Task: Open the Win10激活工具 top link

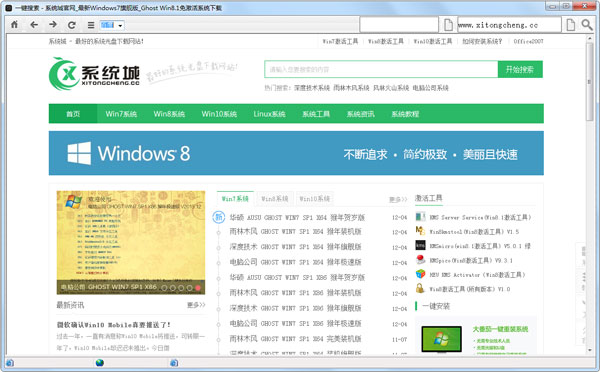Action: point(433,41)
